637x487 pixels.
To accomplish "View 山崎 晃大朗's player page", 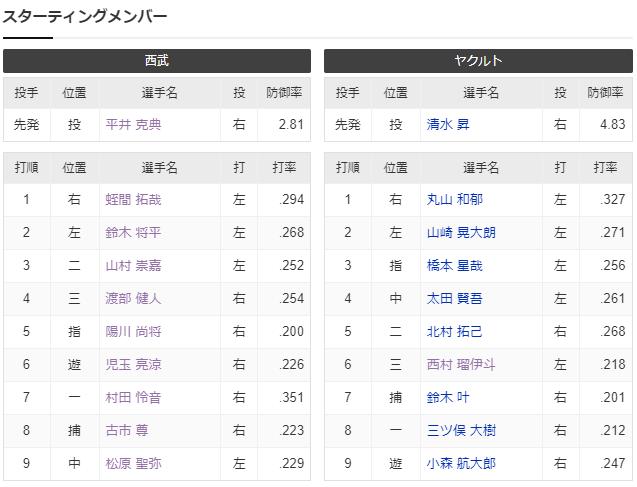I will [460, 233].
